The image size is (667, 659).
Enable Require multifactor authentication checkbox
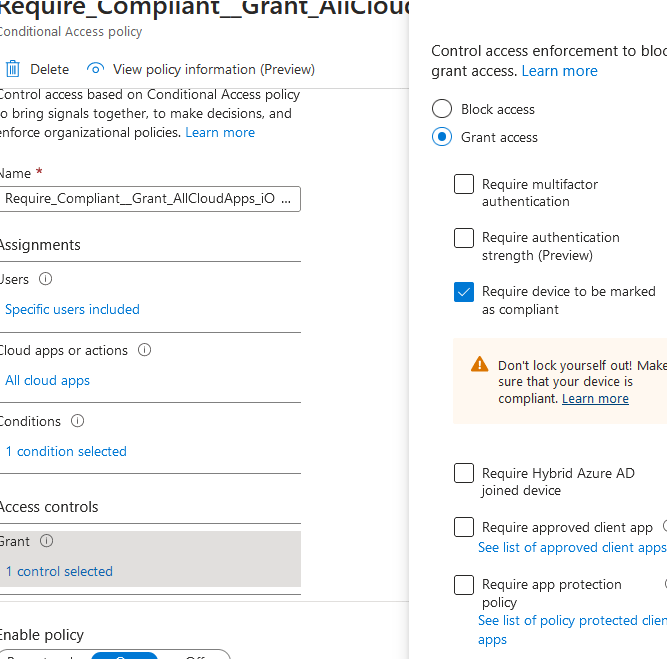(464, 184)
